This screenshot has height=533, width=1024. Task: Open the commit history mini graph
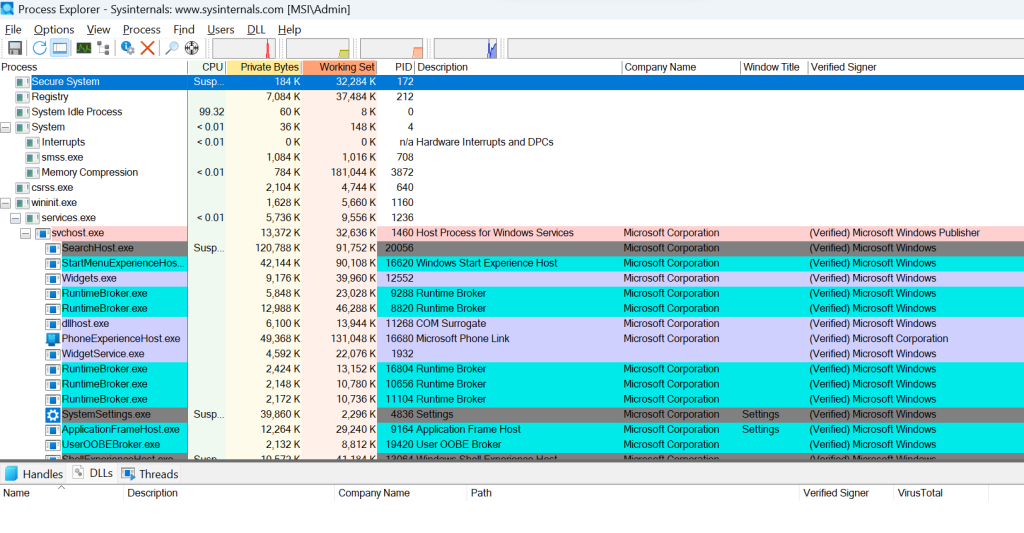click(x=318, y=48)
